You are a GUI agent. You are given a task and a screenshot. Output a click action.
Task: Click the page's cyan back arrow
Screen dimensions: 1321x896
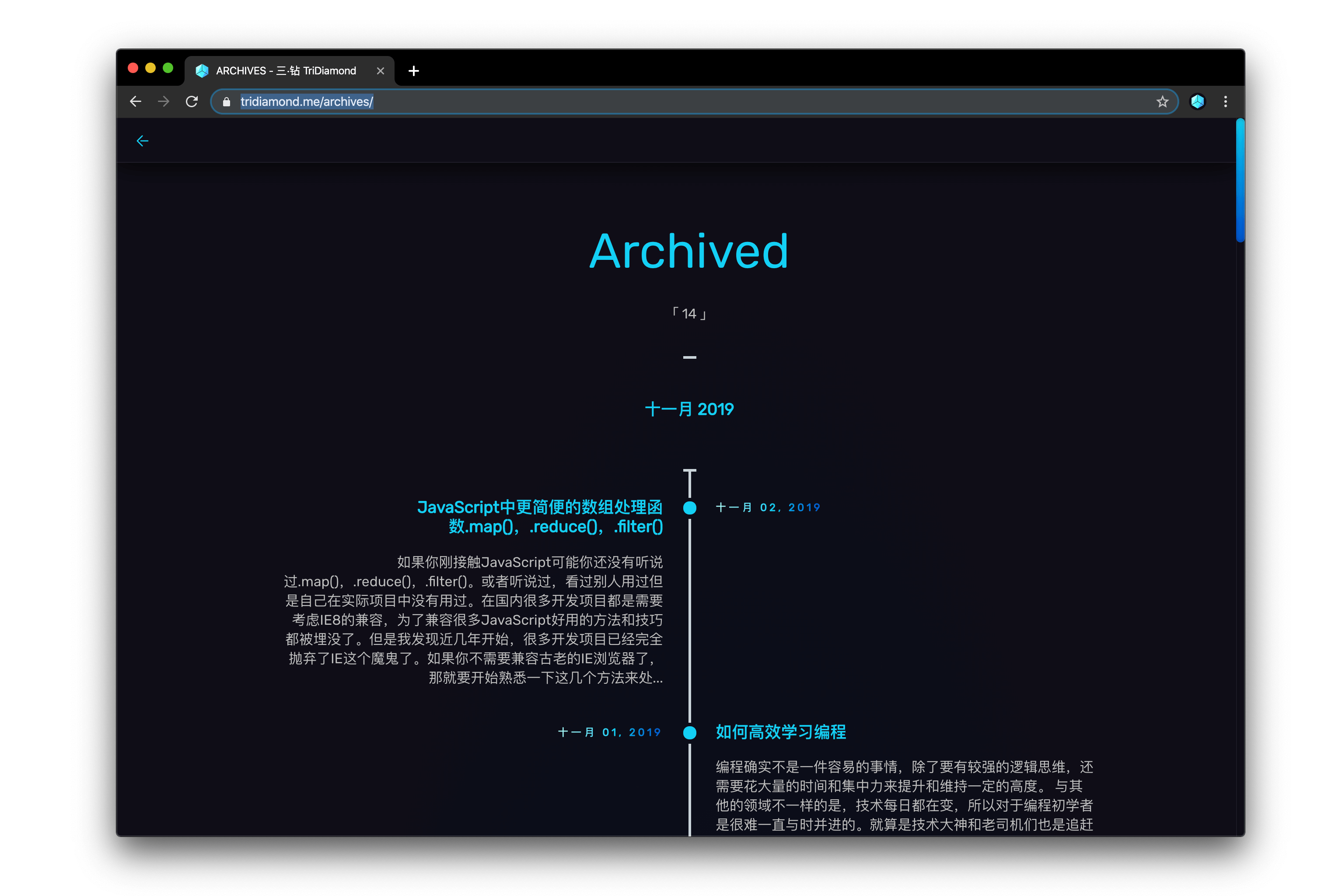tap(142, 141)
